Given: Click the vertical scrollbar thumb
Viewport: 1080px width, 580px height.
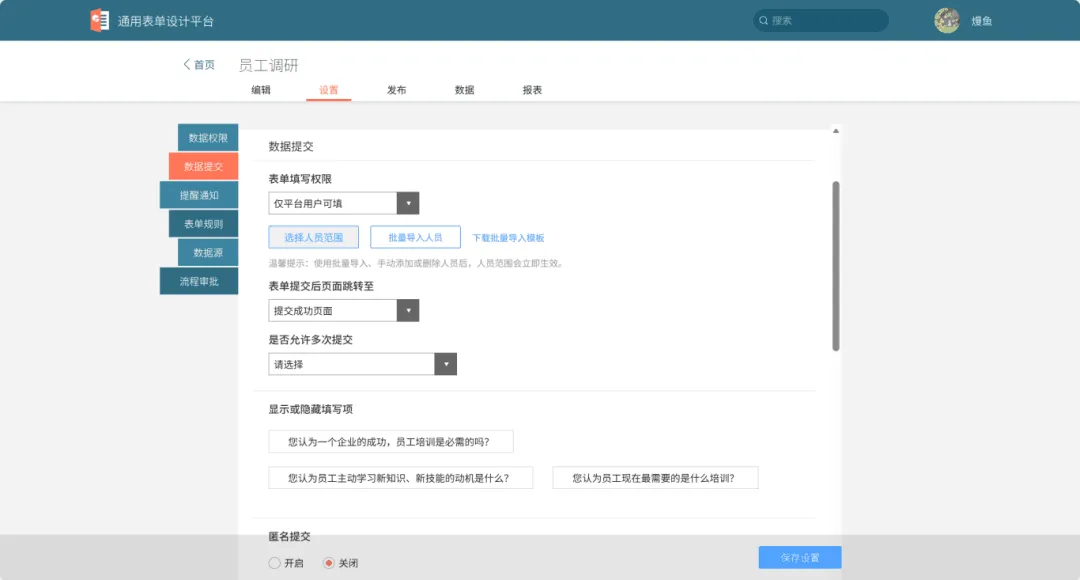Looking at the screenshot, I should (x=835, y=266).
